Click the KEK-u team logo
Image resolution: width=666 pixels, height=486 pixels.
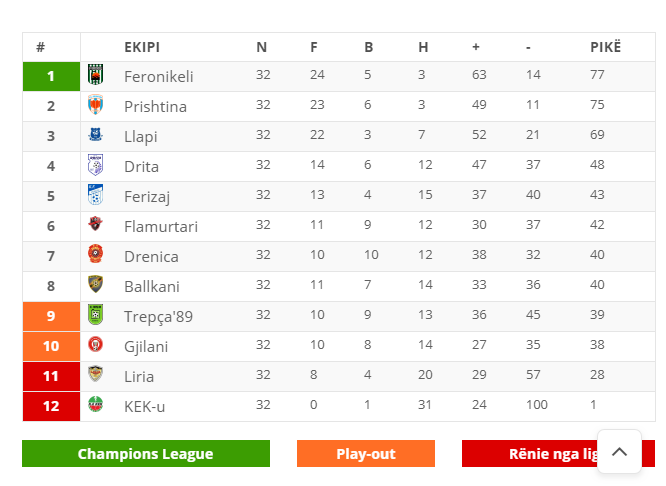pos(96,404)
